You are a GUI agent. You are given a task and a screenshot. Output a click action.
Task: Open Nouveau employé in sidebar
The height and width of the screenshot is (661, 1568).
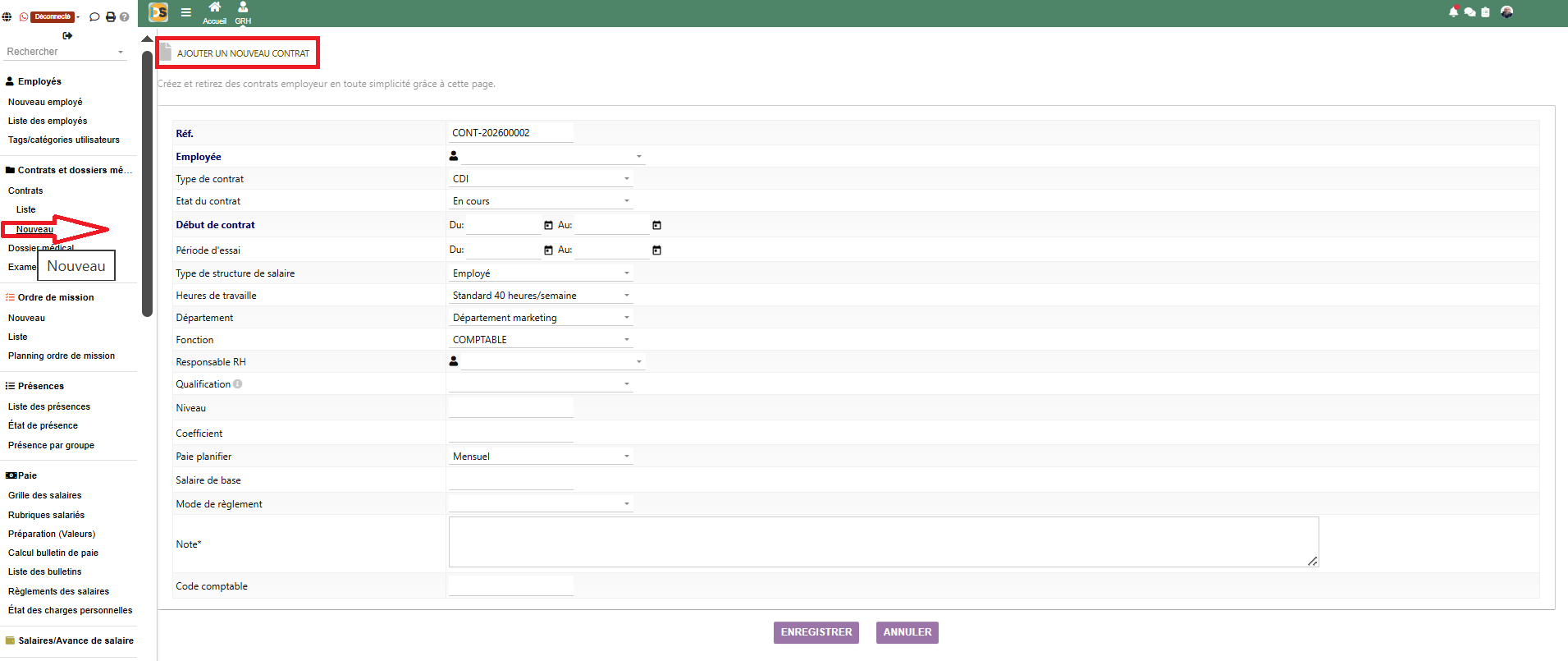tap(45, 102)
